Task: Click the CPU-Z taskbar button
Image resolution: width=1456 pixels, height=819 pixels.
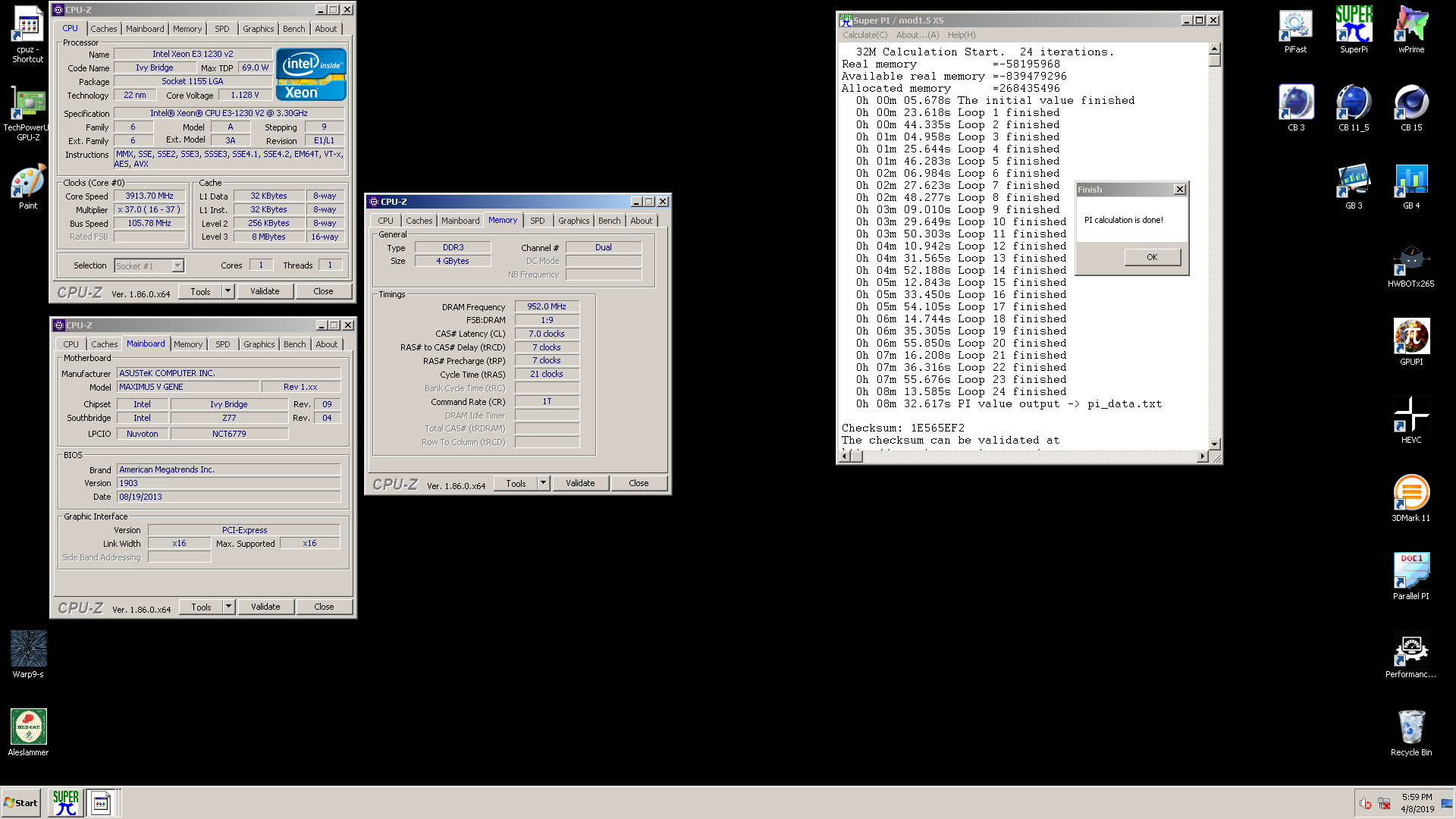Action: coord(101,802)
